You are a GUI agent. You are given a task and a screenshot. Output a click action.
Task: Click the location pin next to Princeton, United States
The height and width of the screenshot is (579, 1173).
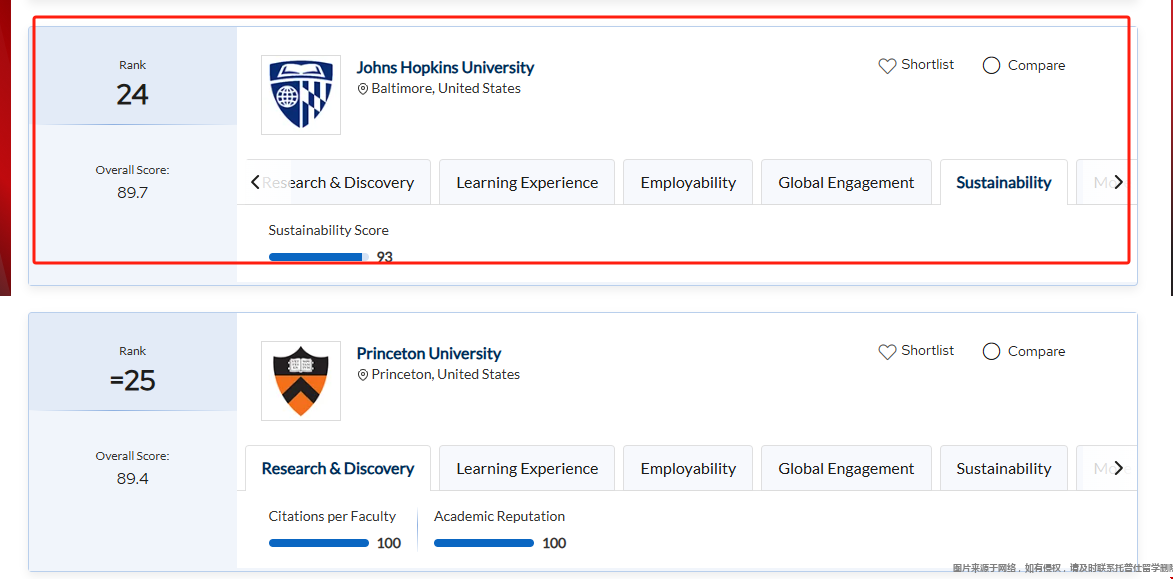coord(363,375)
